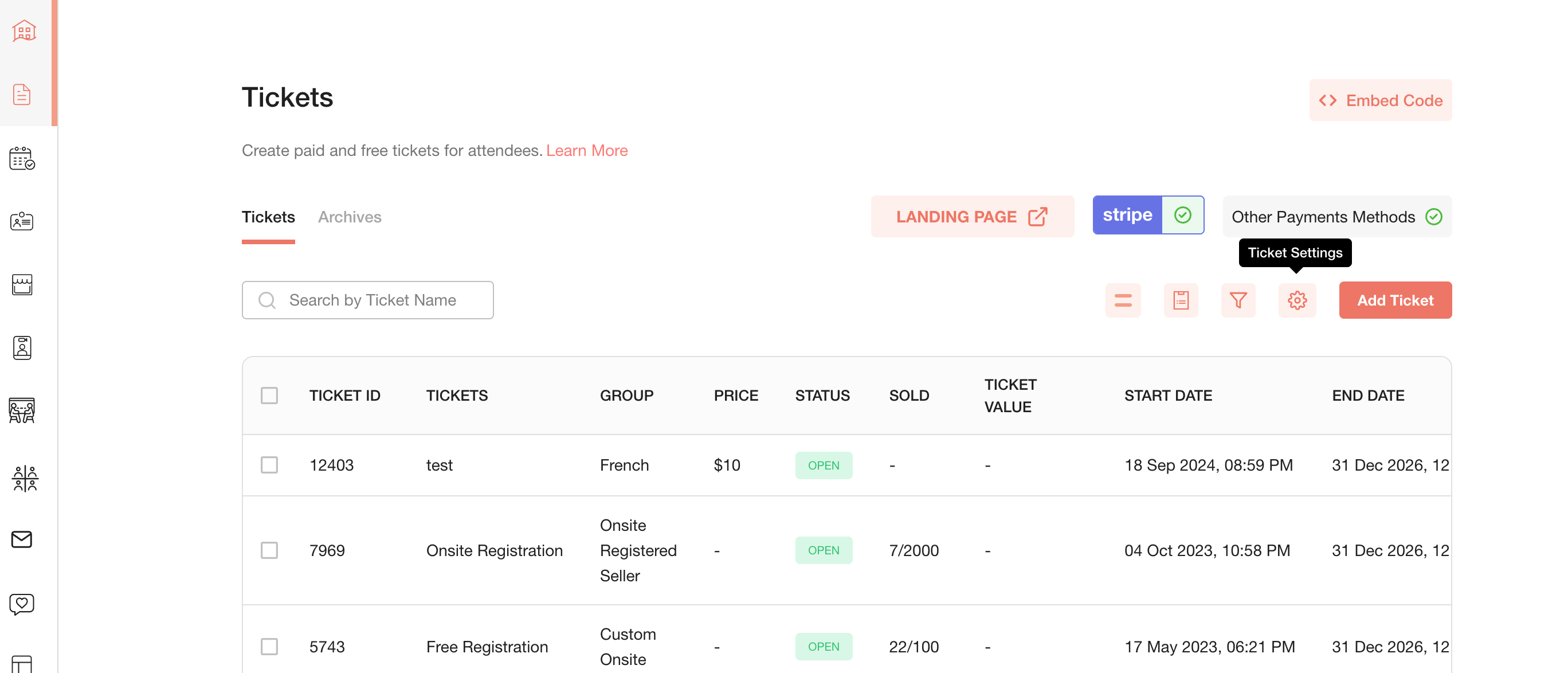Click the Add Ticket button

(x=1395, y=300)
